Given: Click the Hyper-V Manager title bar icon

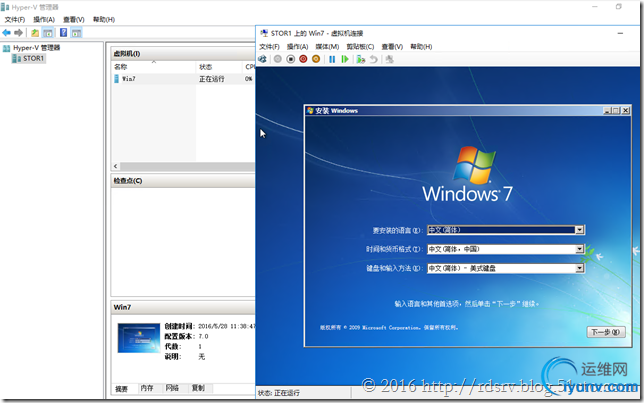Looking at the screenshot, I should point(5,7).
